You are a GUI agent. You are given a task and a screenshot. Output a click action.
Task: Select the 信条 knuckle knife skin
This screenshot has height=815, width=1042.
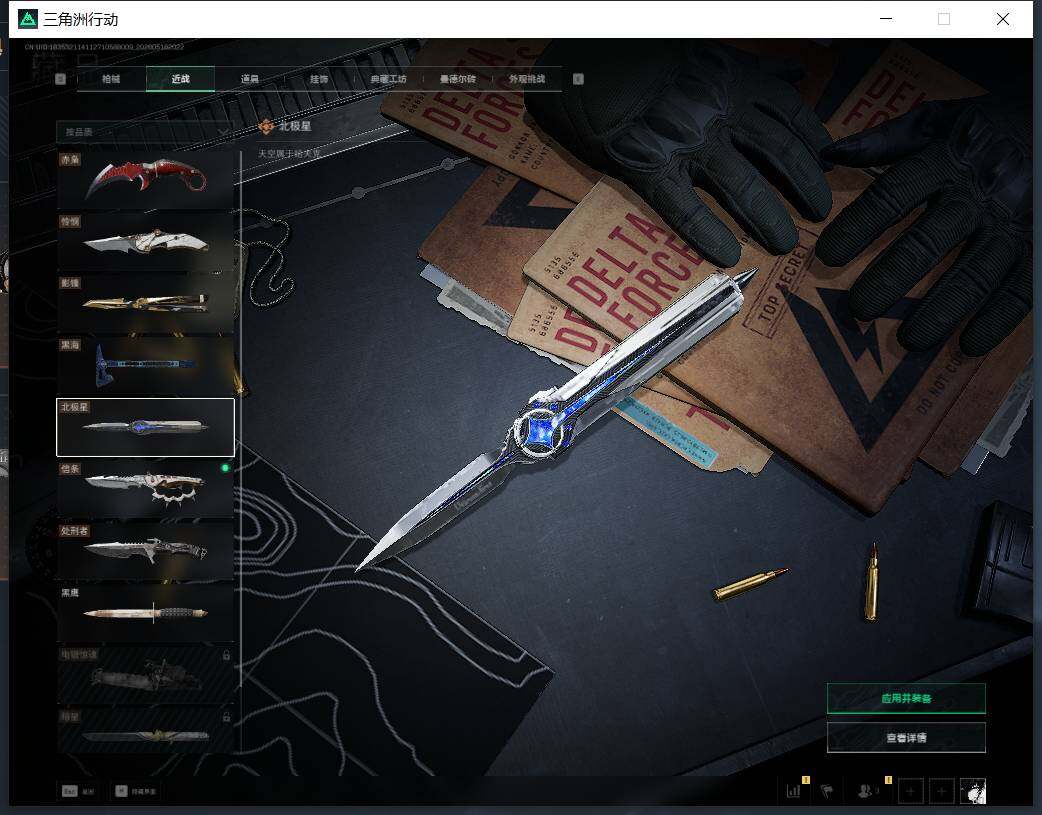(x=146, y=489)
